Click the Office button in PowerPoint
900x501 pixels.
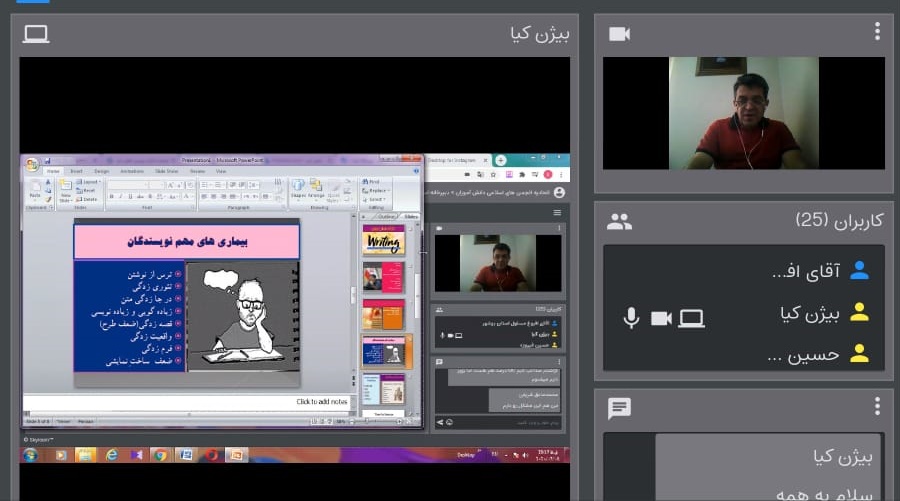tap(32, 165)
